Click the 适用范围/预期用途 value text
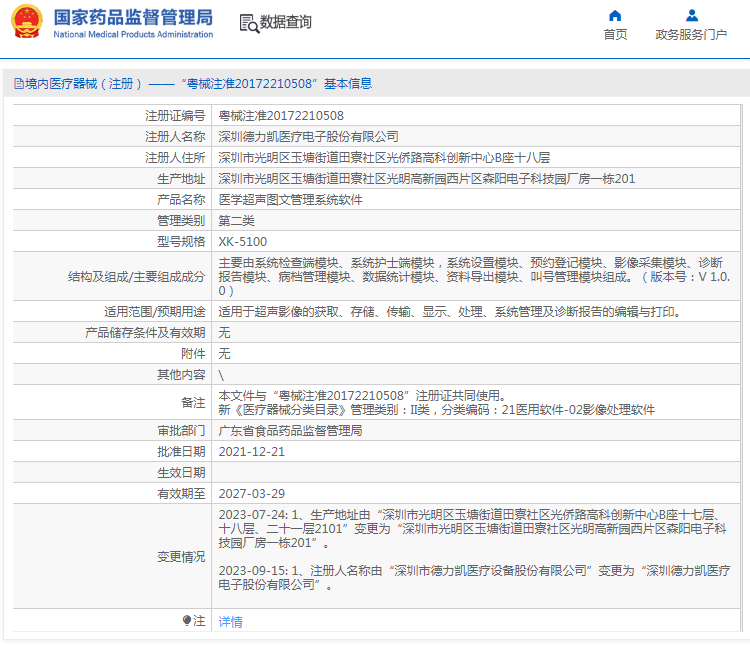This screenshot has height=647, width=750. coord(450,312)
